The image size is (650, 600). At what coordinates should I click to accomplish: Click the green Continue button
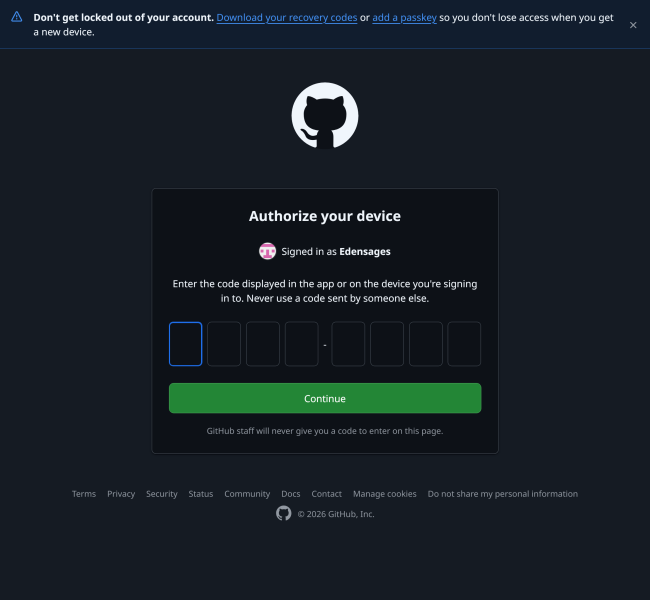click(325, 398)
